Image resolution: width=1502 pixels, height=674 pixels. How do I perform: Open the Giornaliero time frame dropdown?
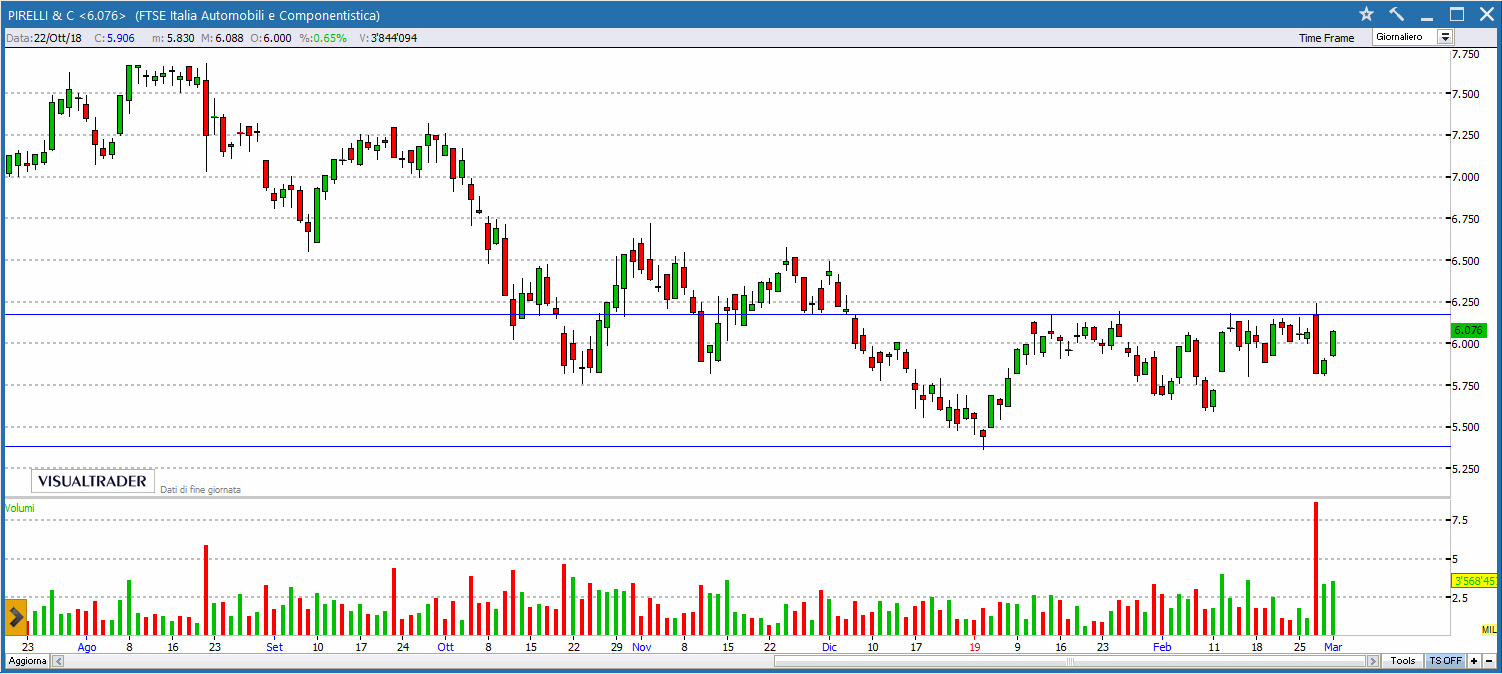(1444, 37)
